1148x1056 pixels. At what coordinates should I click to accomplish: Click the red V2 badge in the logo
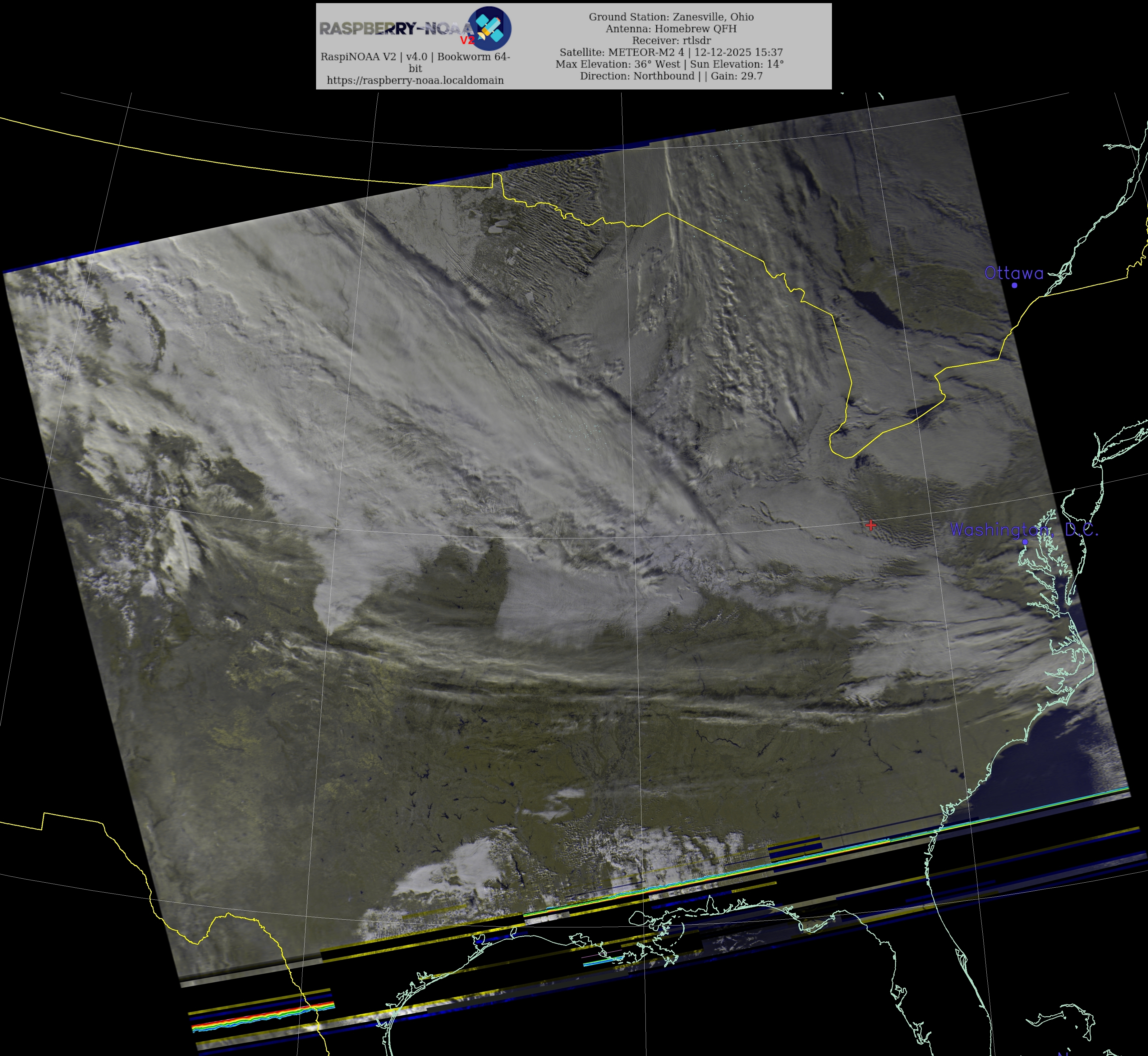pyautogui.click(x=467, y=41)
